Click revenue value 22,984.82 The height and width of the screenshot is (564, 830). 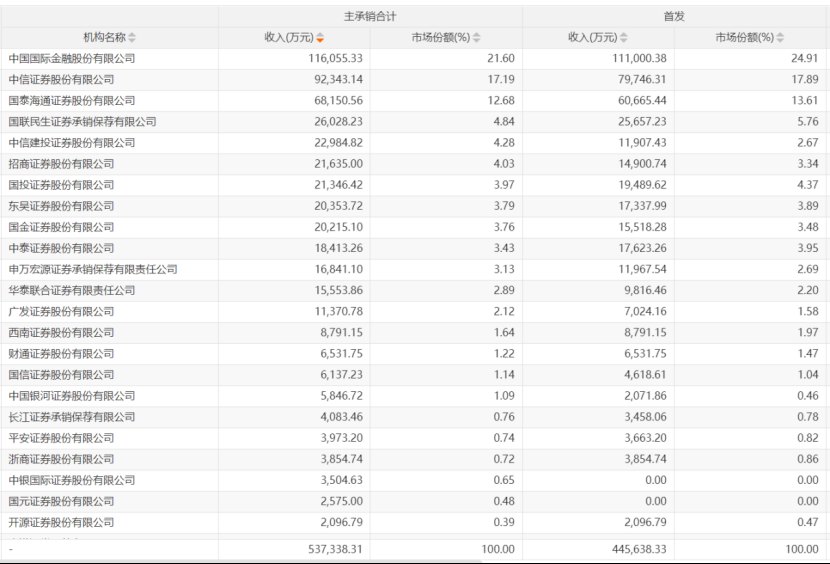click(338, 143)
